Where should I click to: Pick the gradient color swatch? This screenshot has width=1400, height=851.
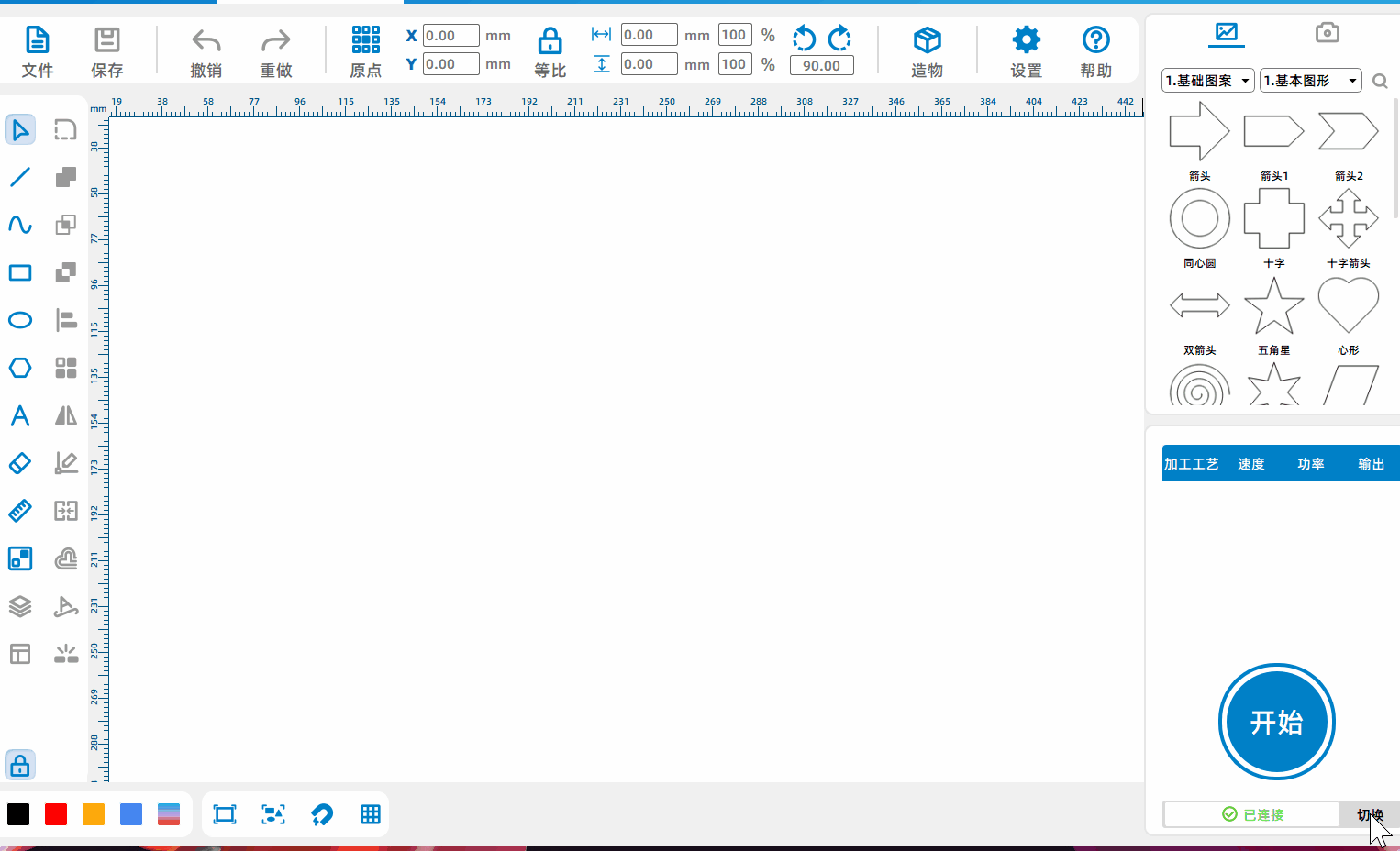pos(169,814)
